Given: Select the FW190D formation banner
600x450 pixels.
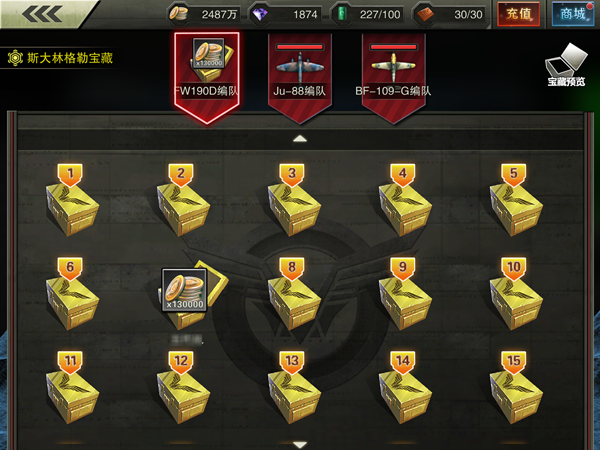Looking at the screenshot, I should [x=207, y=78].
